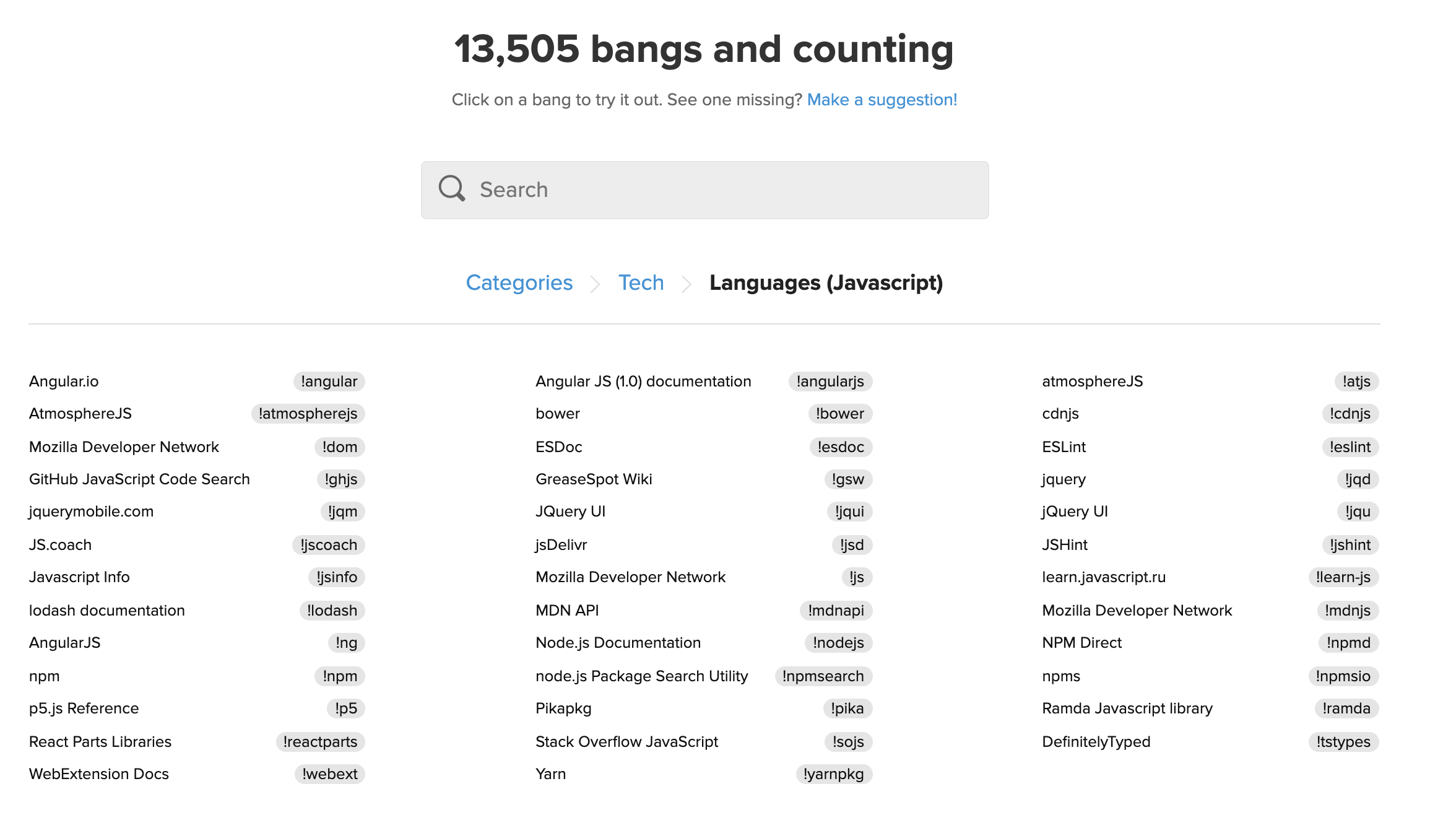Click the !ng bang badge

[346, 643]
